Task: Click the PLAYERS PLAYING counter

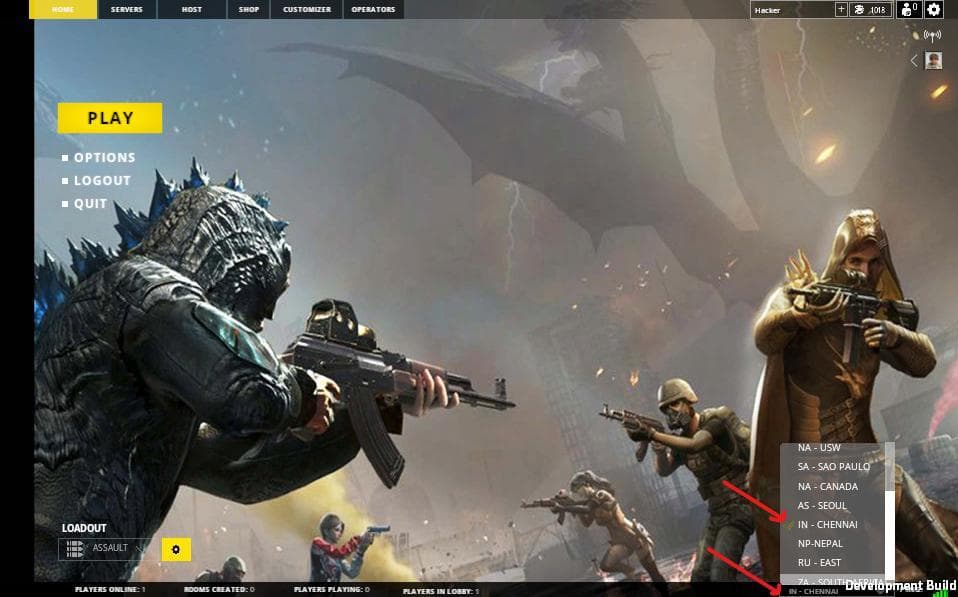Action: point(332,590)
